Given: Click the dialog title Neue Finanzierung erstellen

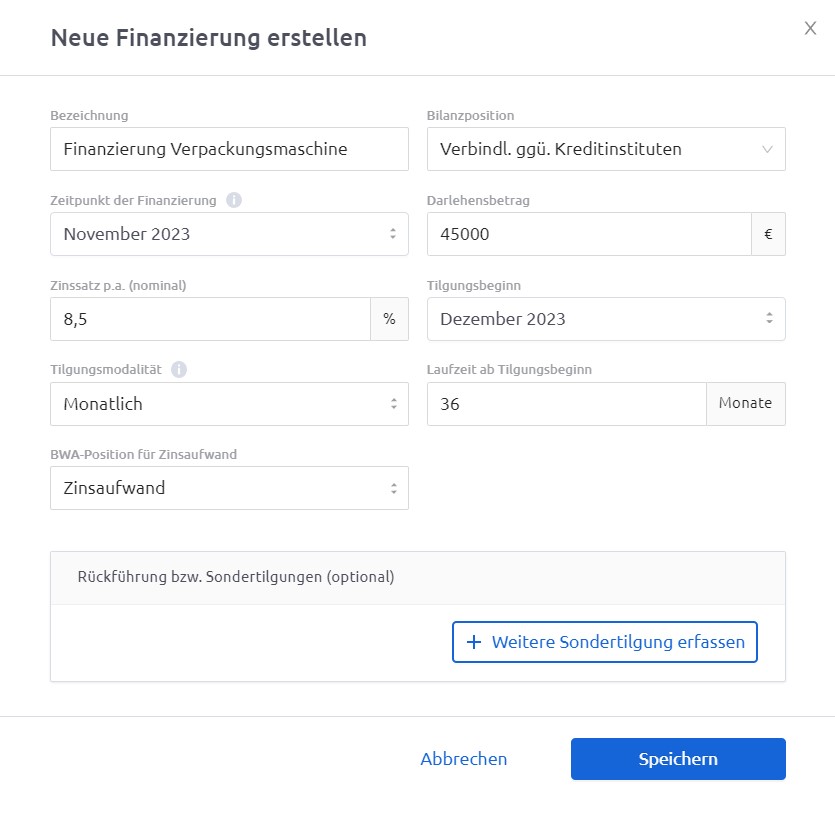Looking at the screenshot, I should pos(209,38).
